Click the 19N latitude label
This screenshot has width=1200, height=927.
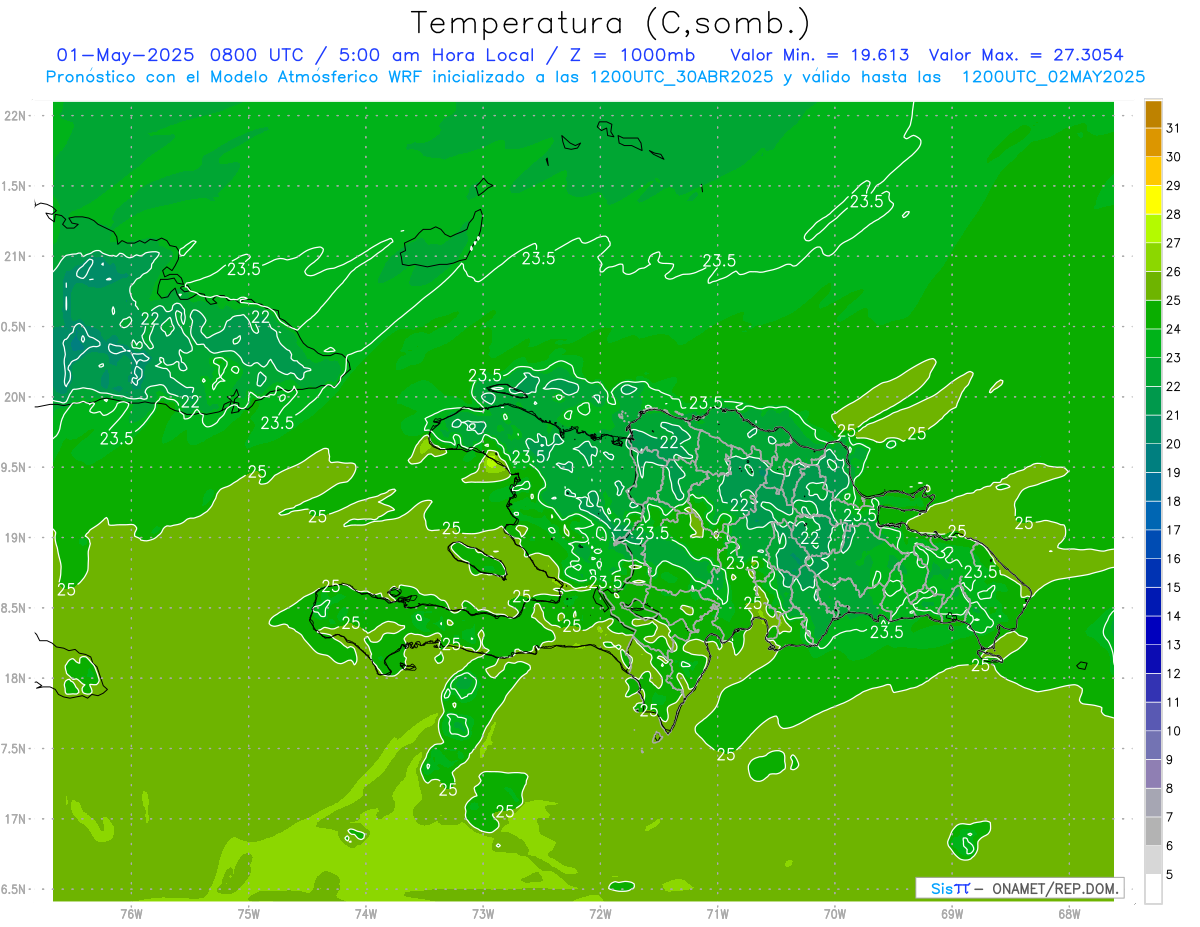click(x=16, y=537)
